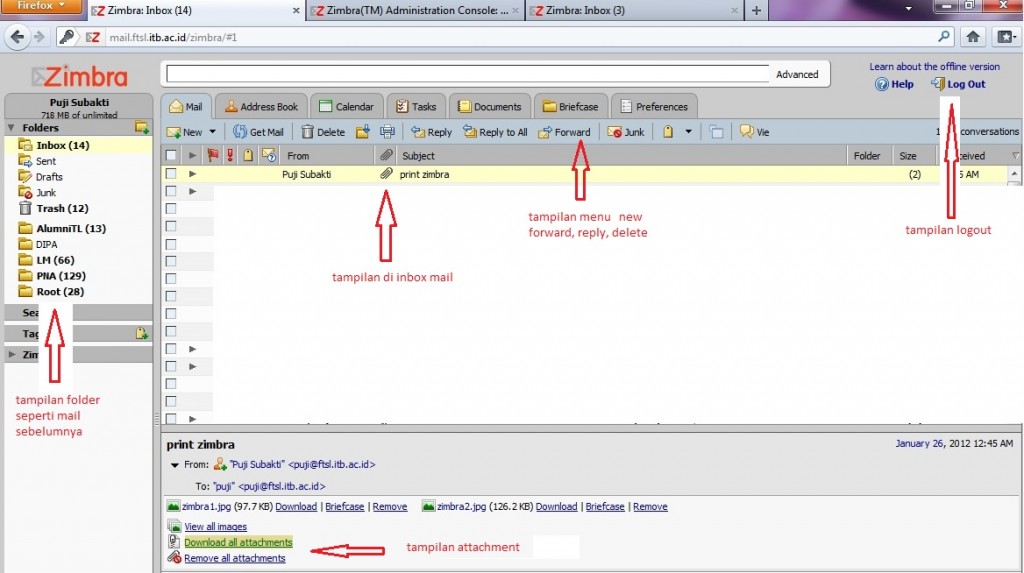Click the Log Out link
The width and height of the screenshot is (1024, 573).
[966, 85]
